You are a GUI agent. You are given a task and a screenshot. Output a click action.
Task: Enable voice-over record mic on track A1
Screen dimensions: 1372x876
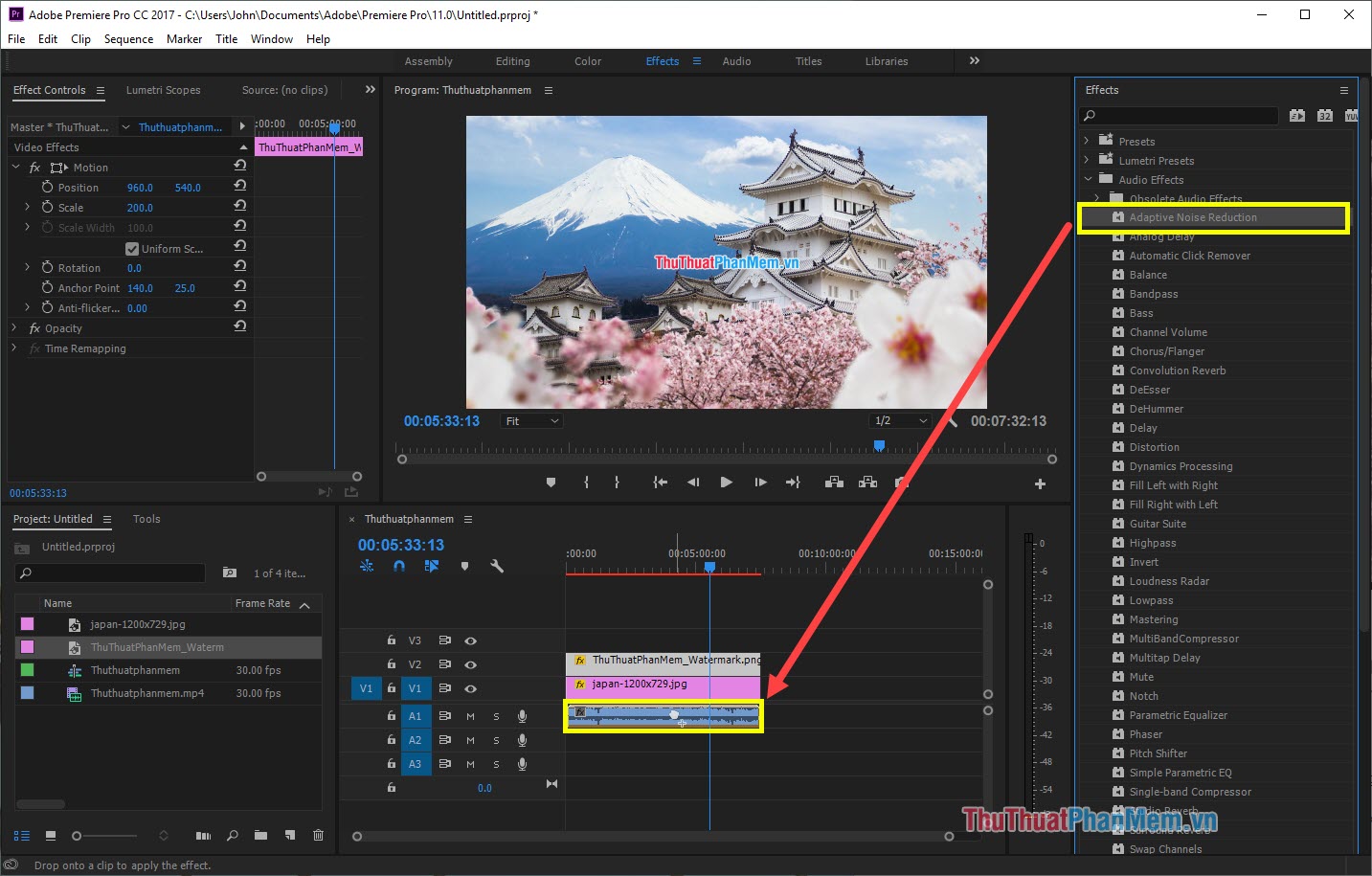point(522,715)
